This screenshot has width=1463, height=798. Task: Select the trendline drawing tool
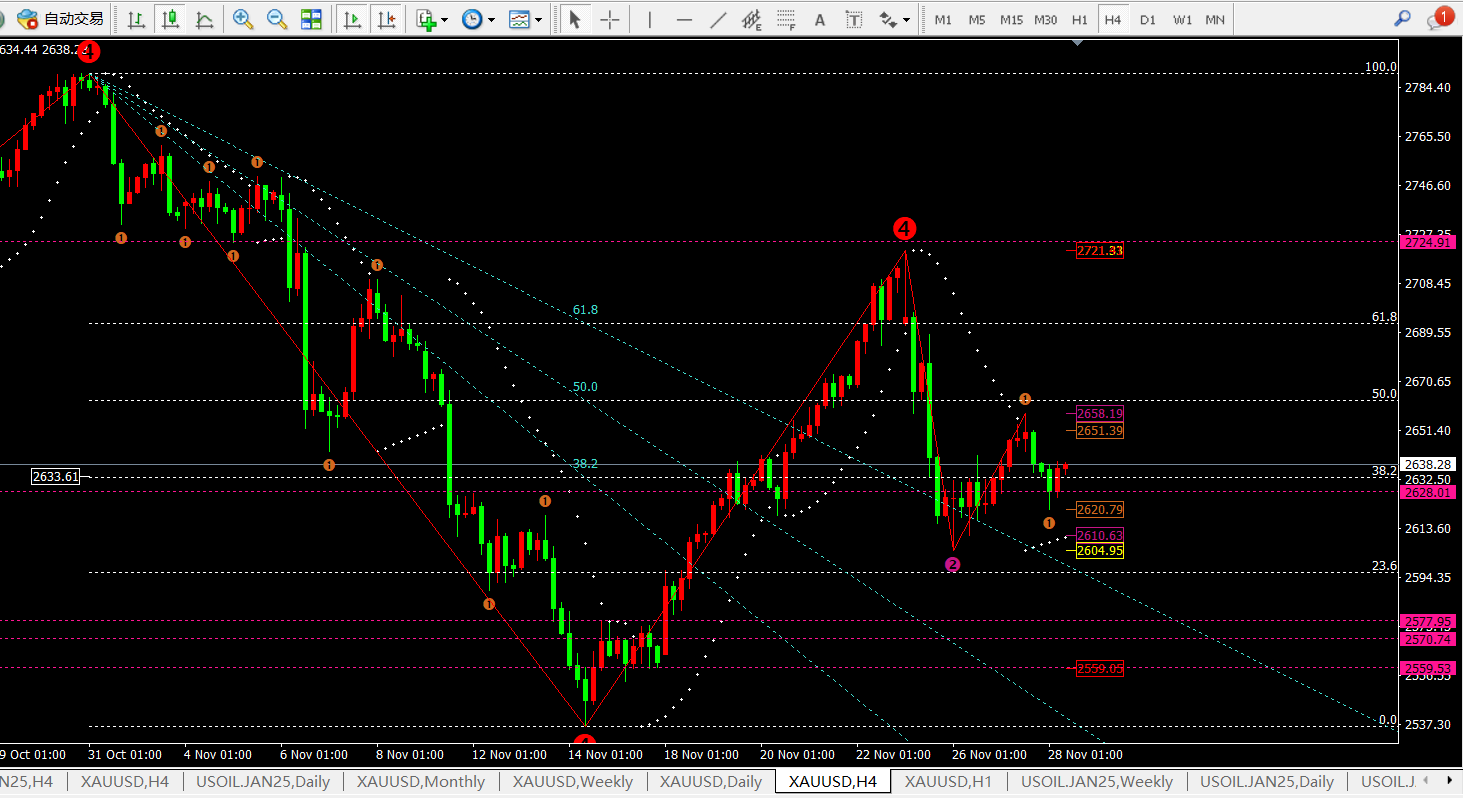click(x=718, y=19)
